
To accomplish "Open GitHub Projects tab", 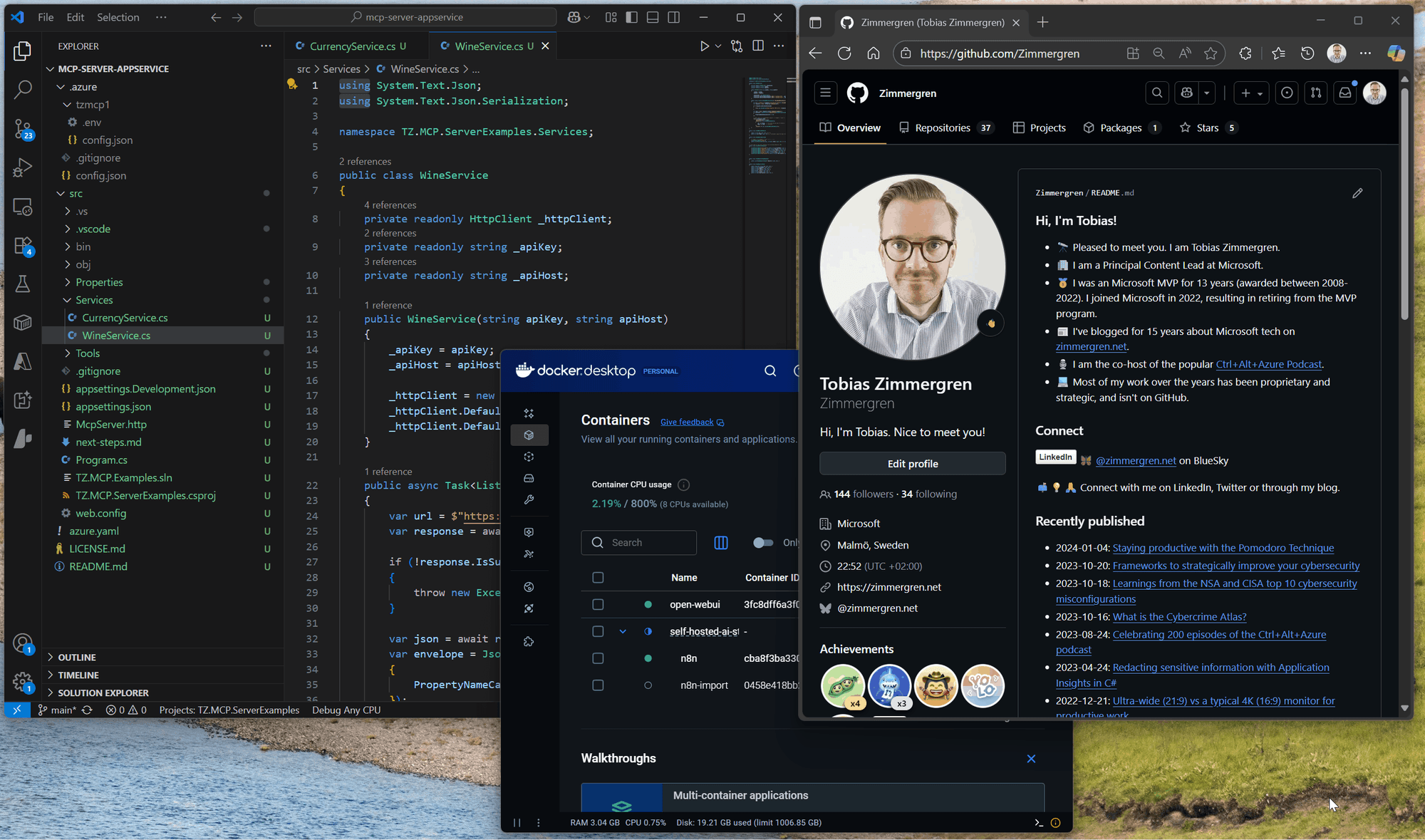I will tap(1040, 128).
